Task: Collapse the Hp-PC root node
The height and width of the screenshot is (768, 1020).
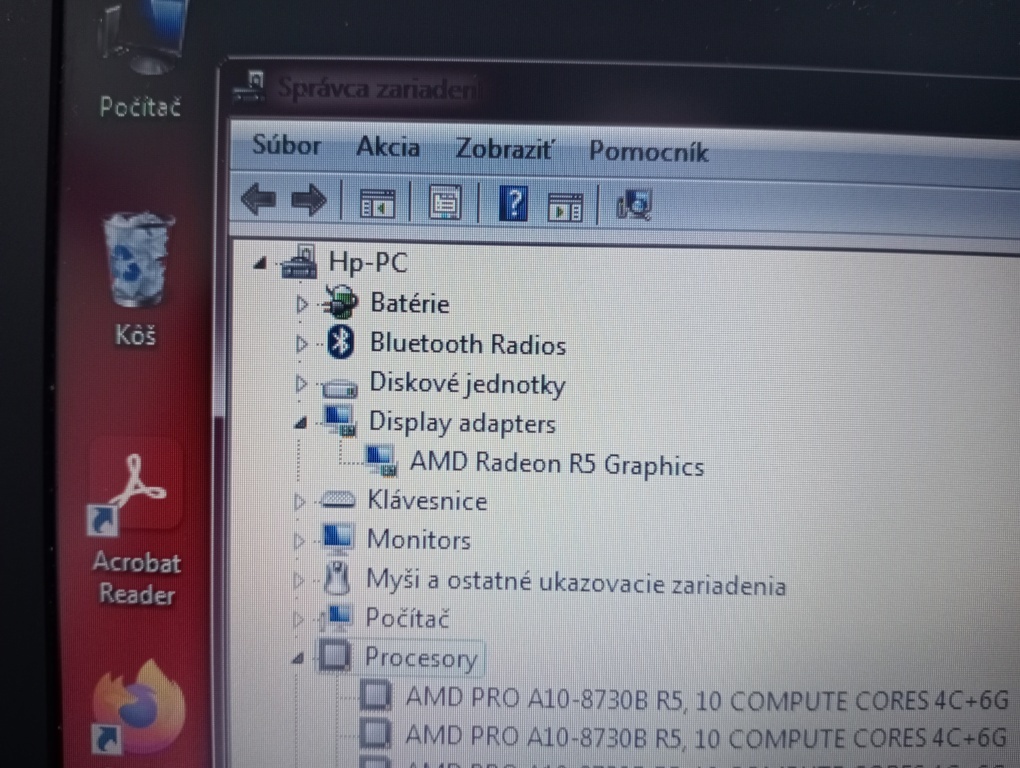Action: click(x=260, y=263)
